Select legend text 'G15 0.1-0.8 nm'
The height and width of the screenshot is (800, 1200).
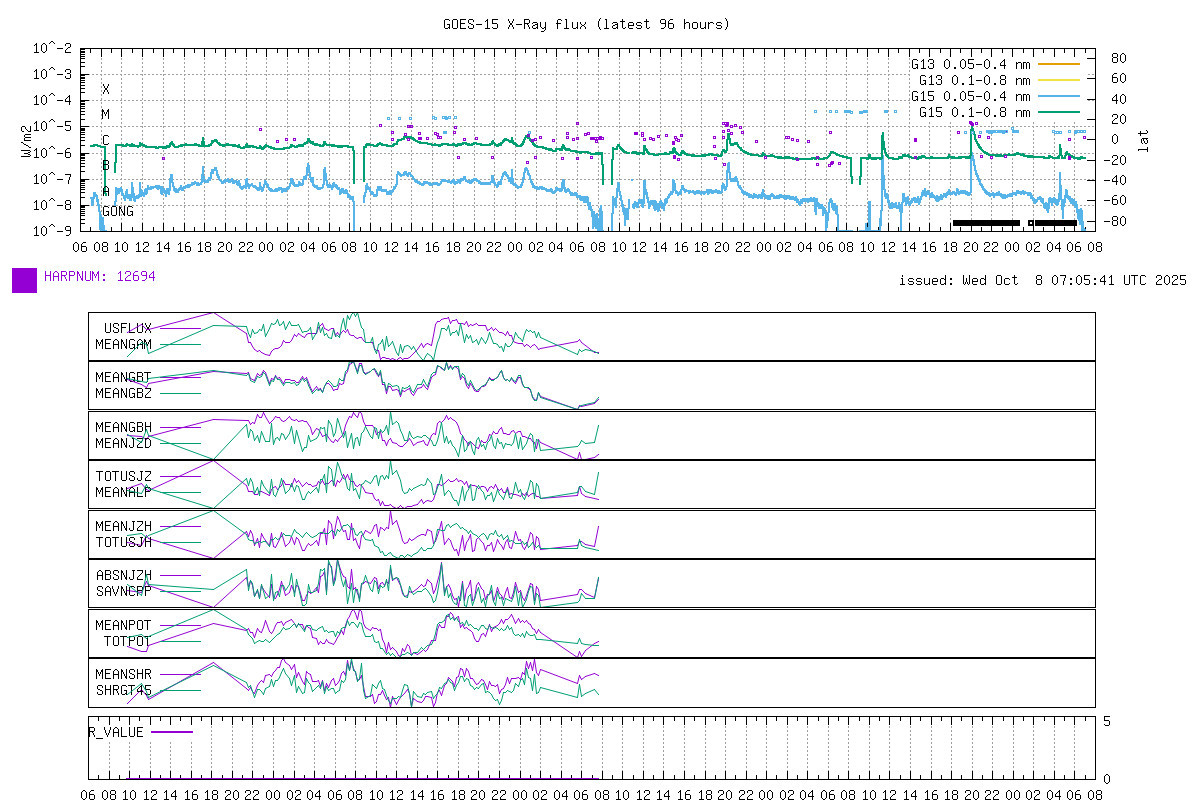[x=975, y=112]
